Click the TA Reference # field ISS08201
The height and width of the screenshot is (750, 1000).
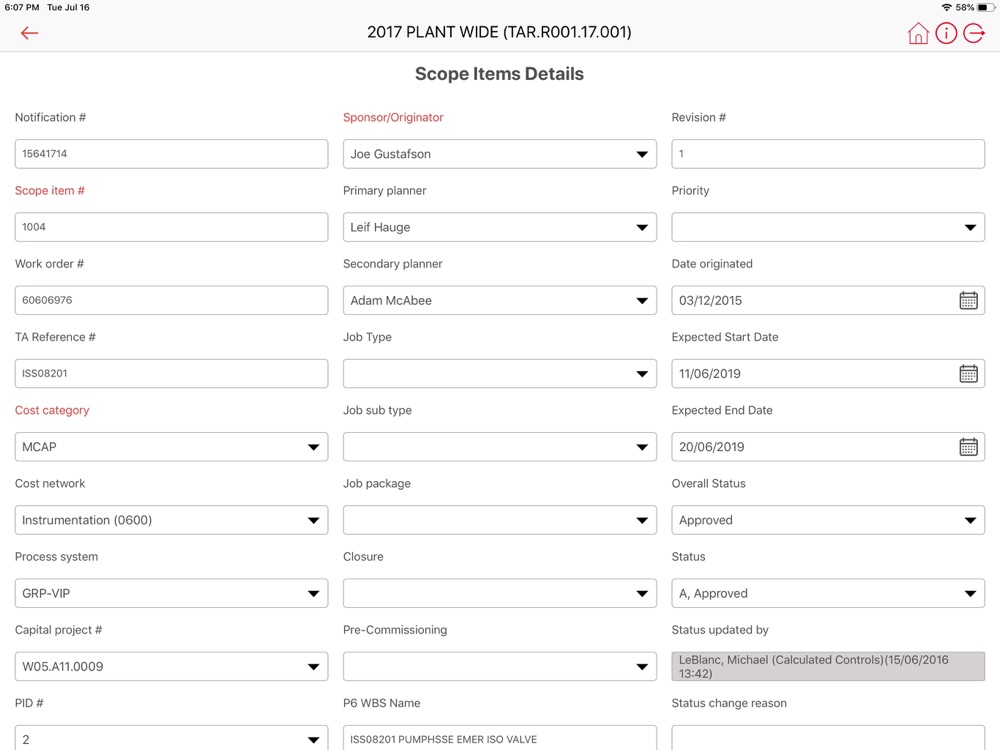pos(172,374)
